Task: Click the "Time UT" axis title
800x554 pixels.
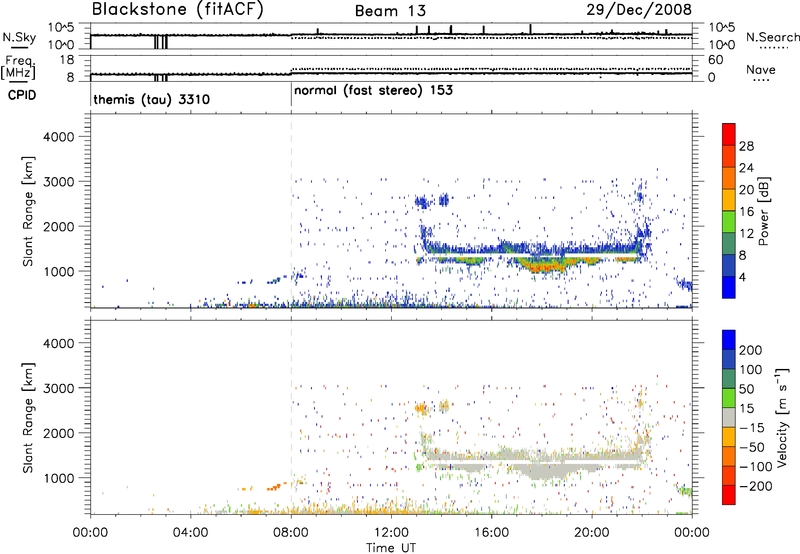Action: [x=390, y=548]
